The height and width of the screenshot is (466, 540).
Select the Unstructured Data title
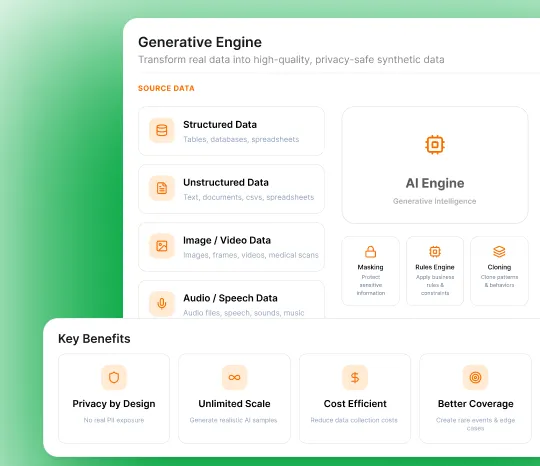pos(226,183)
